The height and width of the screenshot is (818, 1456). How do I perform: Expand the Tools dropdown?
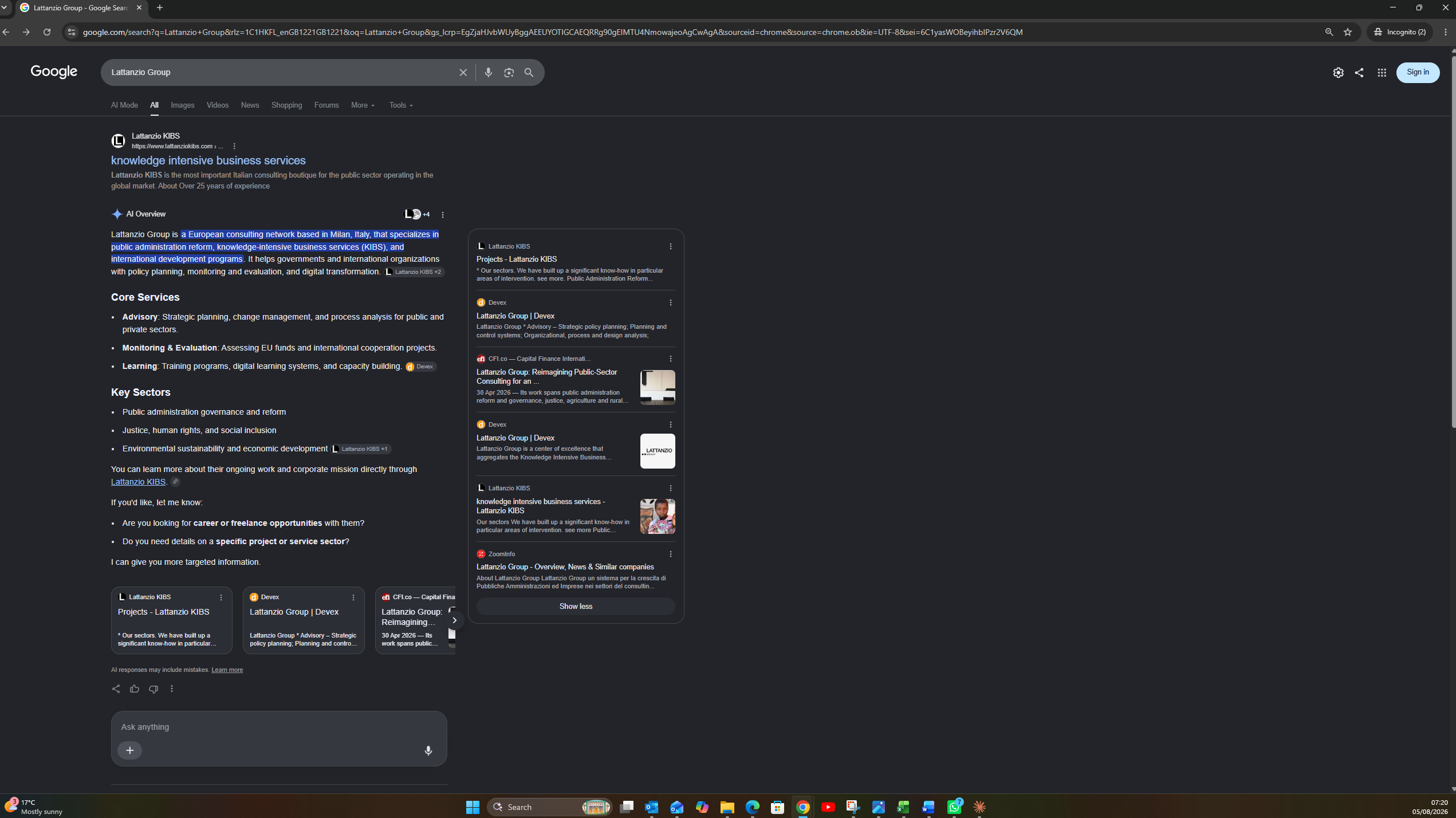pyautogui.click(x=401, y=105)
